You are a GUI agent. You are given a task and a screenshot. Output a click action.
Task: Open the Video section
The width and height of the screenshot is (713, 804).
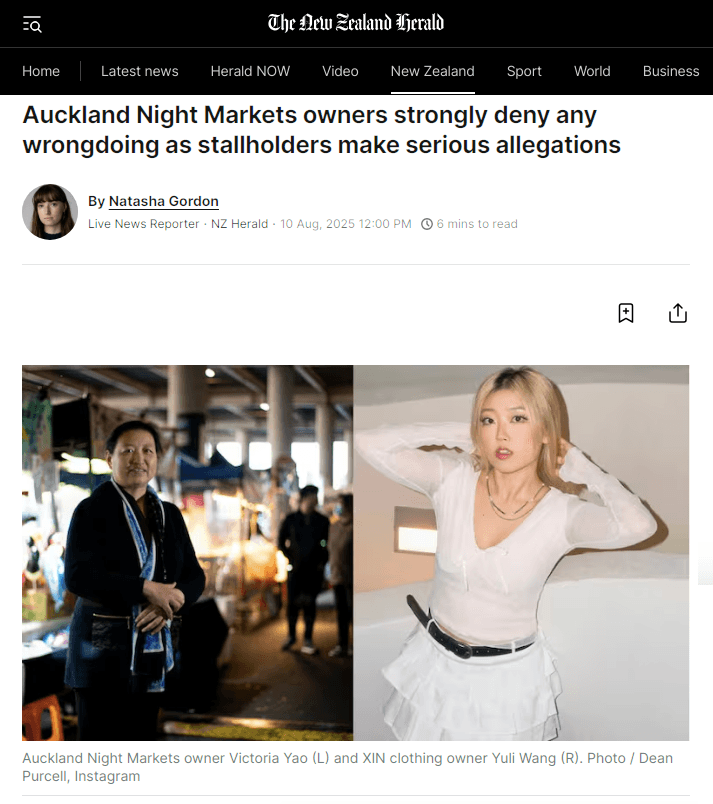pos(340,71)
